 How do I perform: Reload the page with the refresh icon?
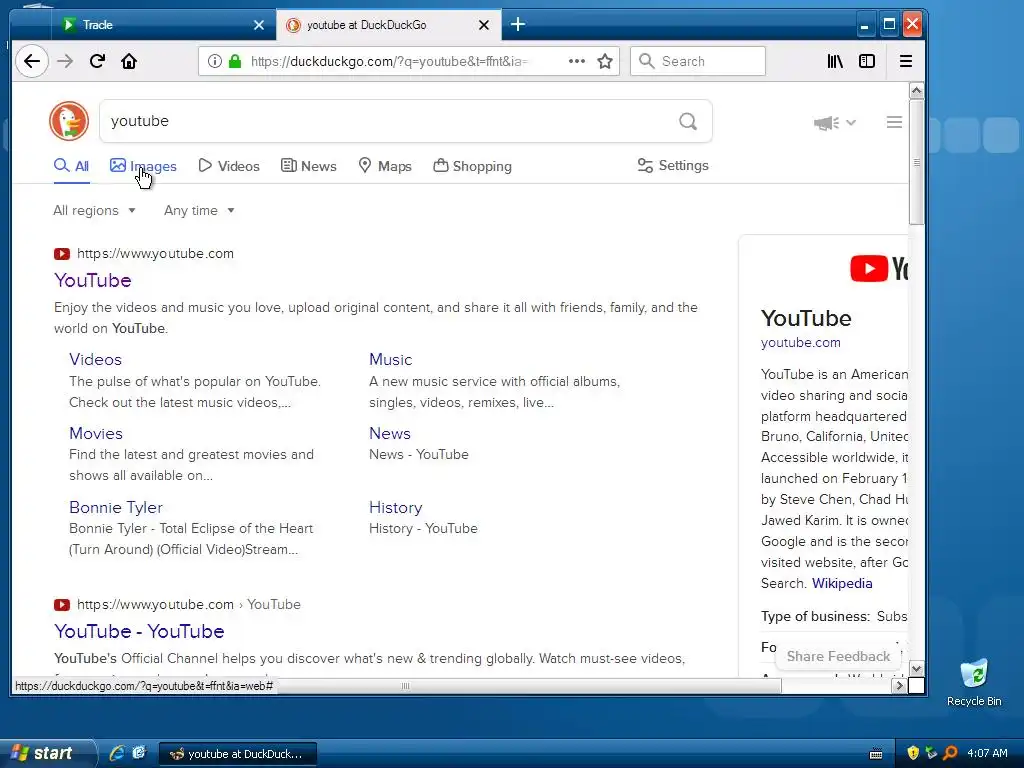coord(97,61)
